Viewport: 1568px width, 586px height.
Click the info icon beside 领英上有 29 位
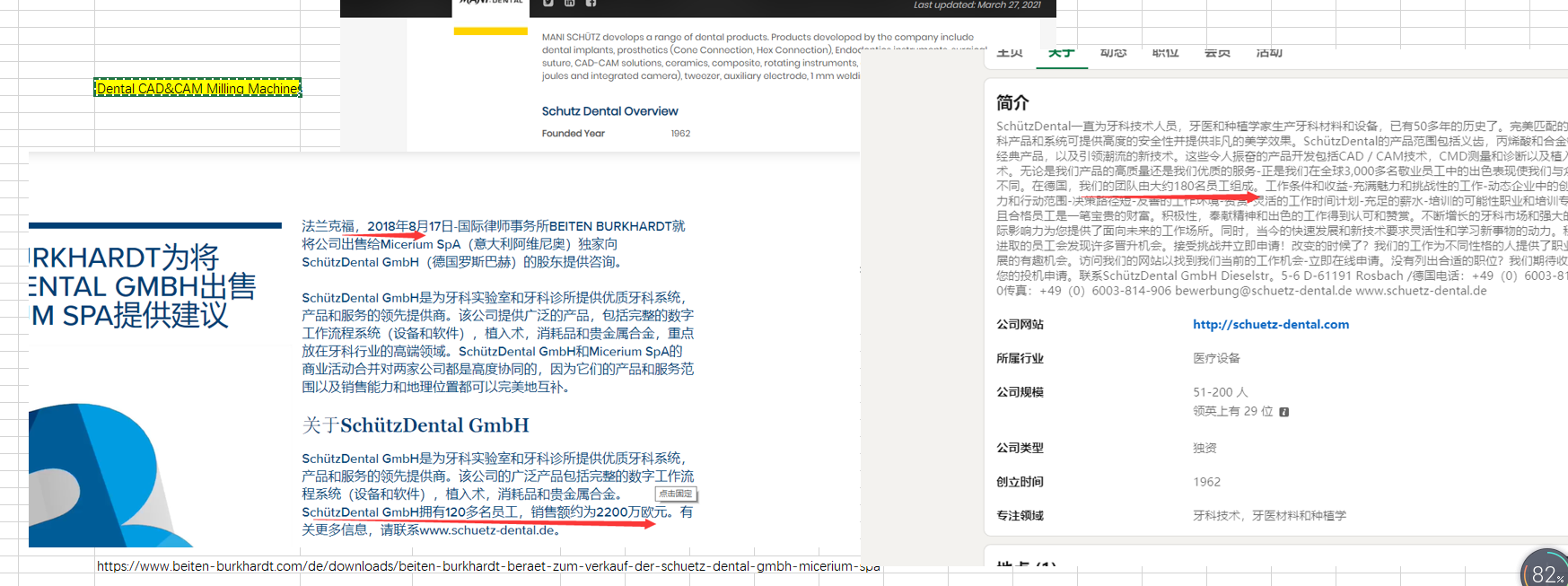tap(1283, 412)
